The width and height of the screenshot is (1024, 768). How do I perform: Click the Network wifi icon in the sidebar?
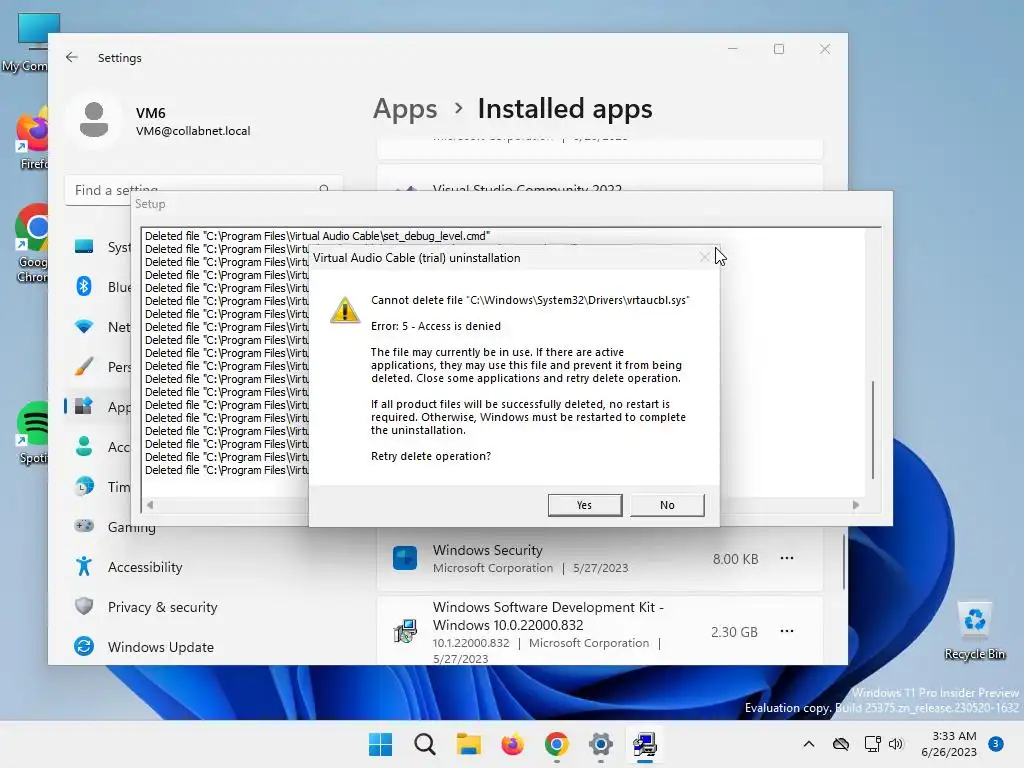84,326
